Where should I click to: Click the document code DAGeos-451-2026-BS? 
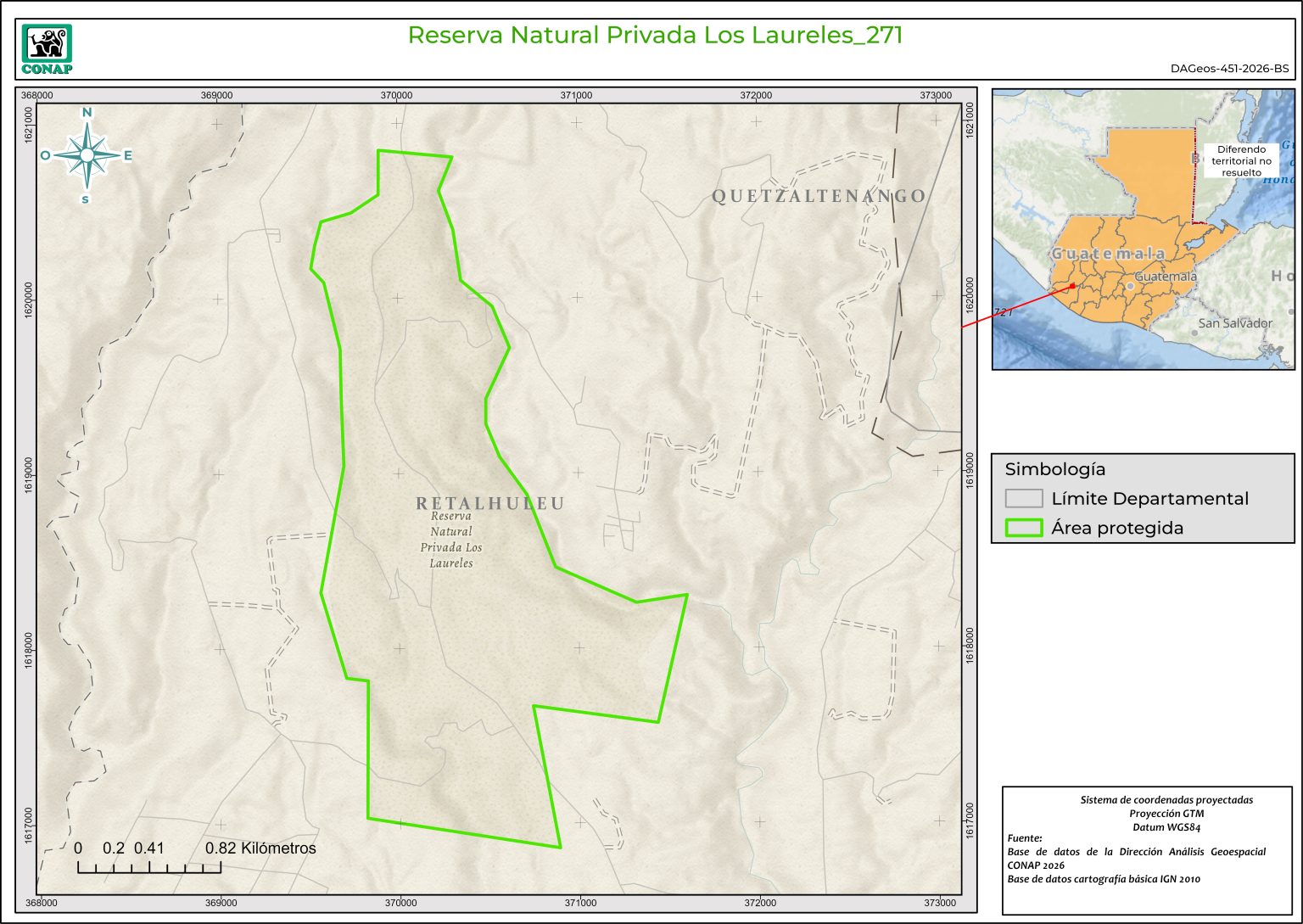[1229, 69]
